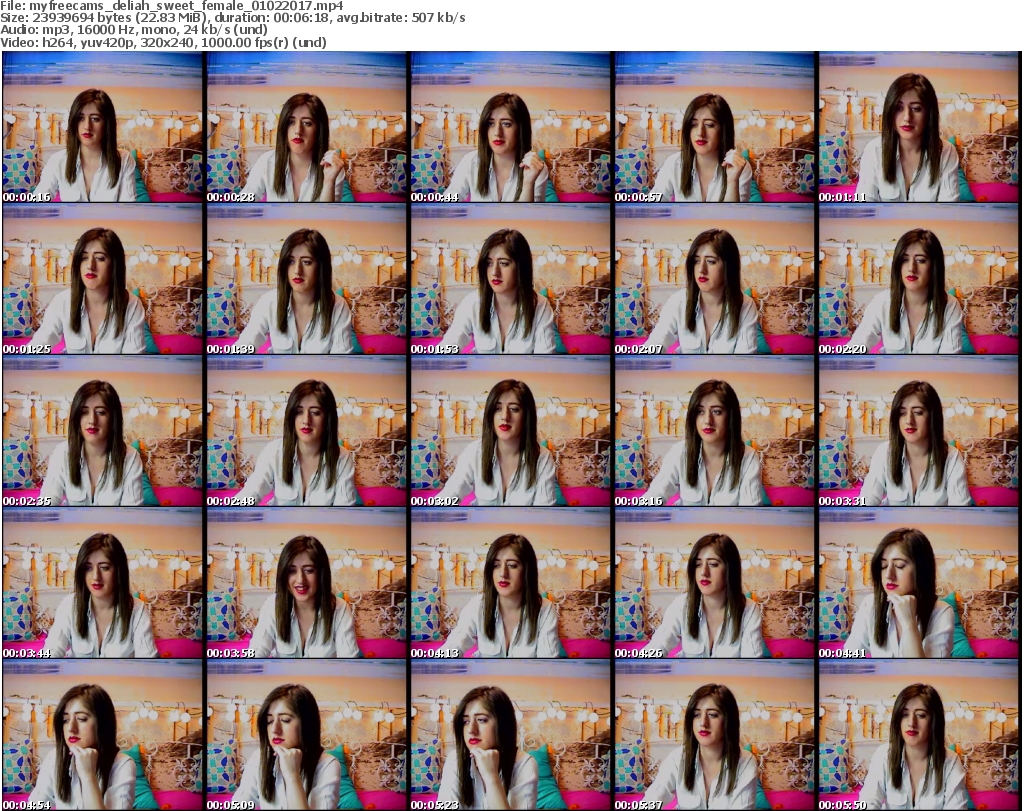Select the thumbnail timestamped 00:05:50
1024x811 pixels.
pyautogui.click(x=919, y=735)
